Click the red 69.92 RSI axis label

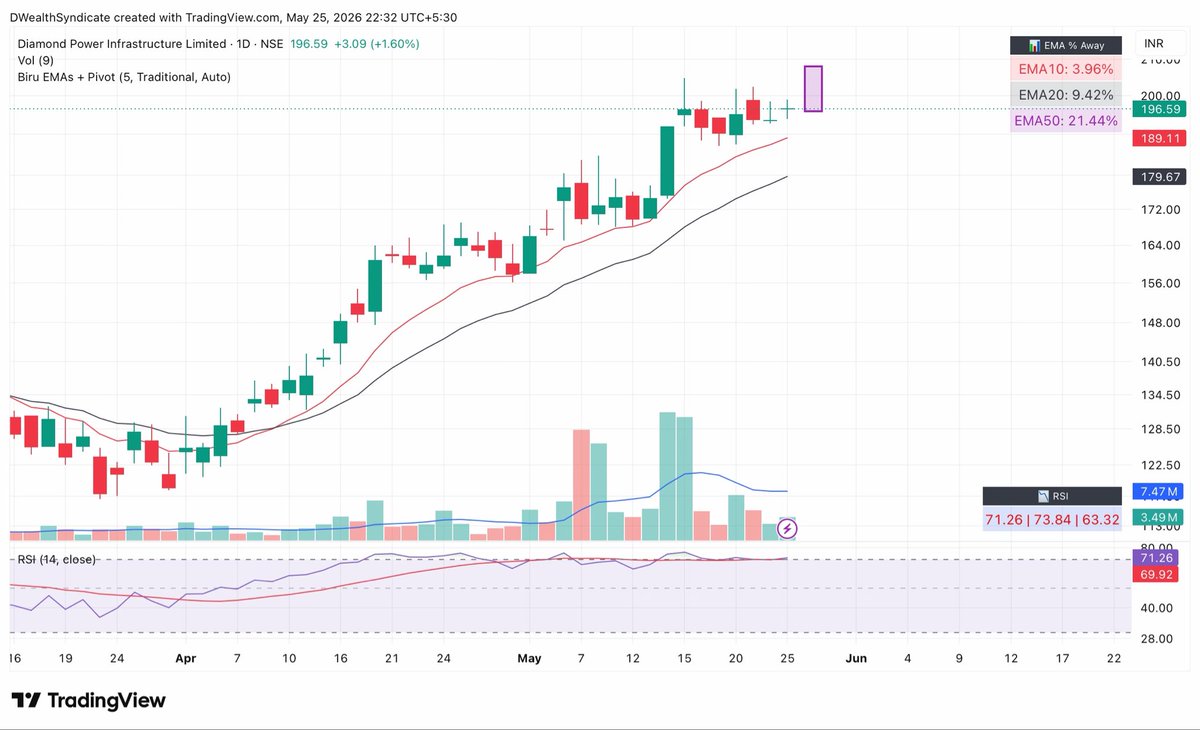coord(1158,576)
